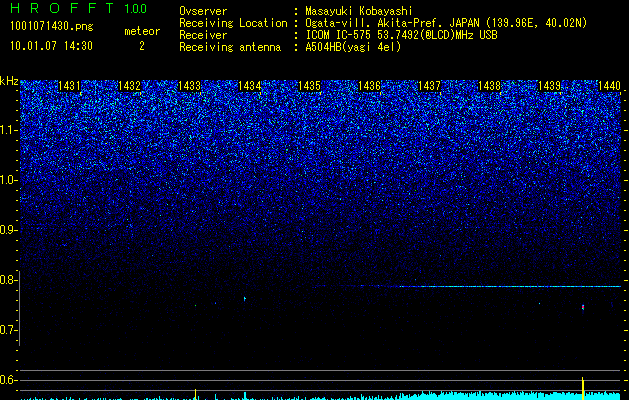Click the 1436 time axis label
This screenshot has width=629, height=400.
tap(369, 86)
